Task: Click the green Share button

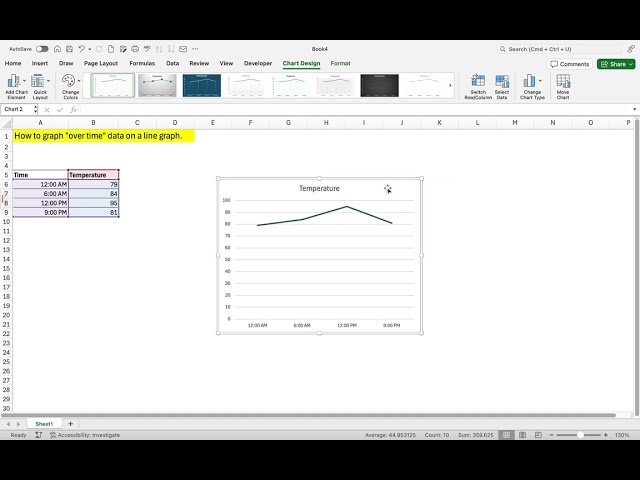Action: pos(616,64)
